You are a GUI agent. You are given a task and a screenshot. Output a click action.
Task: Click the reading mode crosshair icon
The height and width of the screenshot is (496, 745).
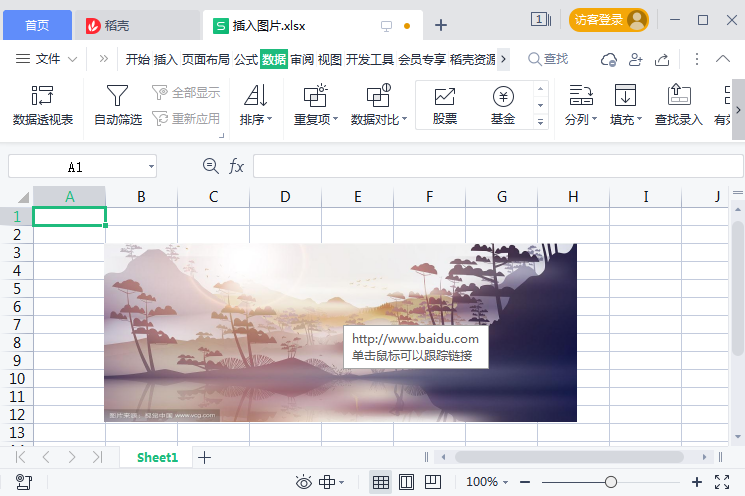pos(327,482)
